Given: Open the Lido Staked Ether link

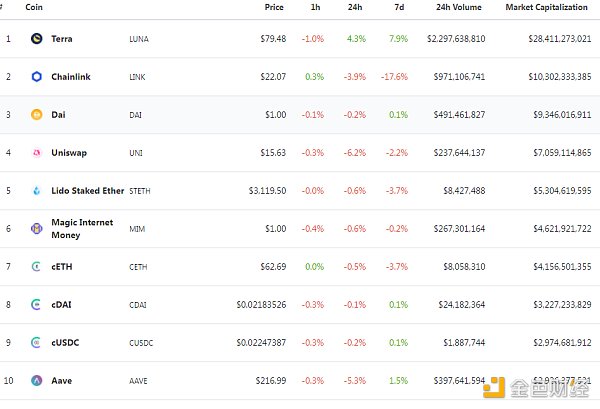Looking at the screenshot, I should tap(87, 191).
